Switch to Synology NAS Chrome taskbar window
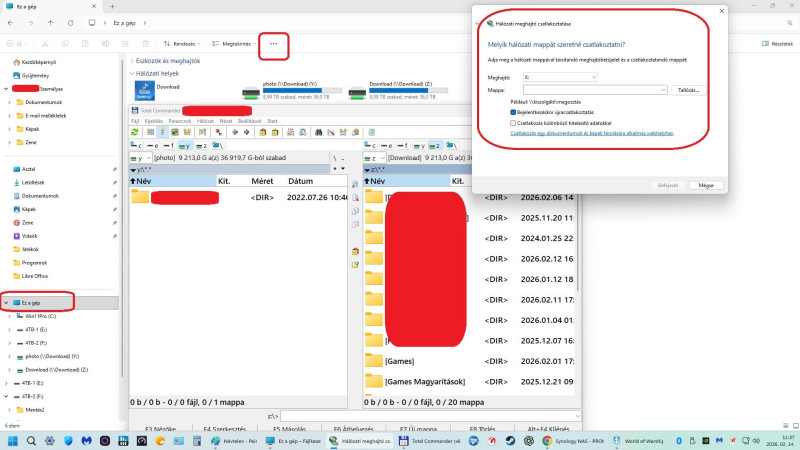 (x=573, y=441)
